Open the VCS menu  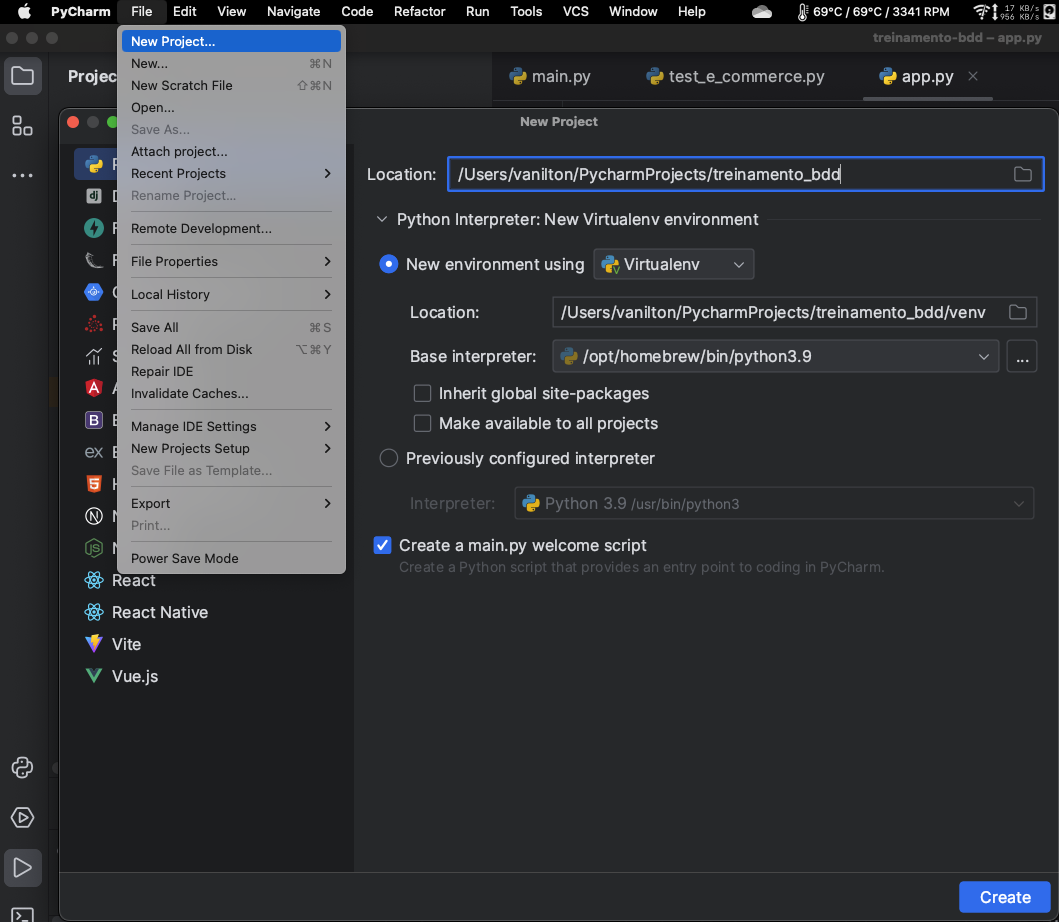pyautogui.click(x=575, y=11)
